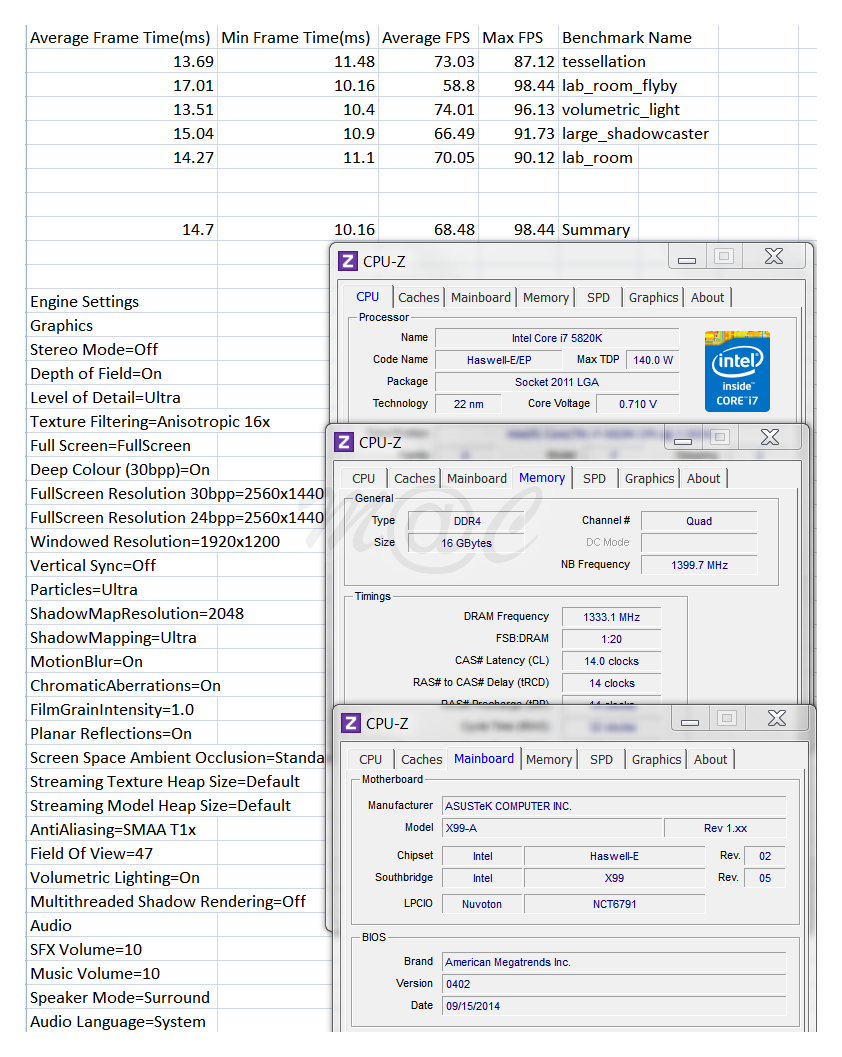Screen dimensions: 842x1057
Task: Open Memory tab in Mainboard window
Action: tap(549, 759)
